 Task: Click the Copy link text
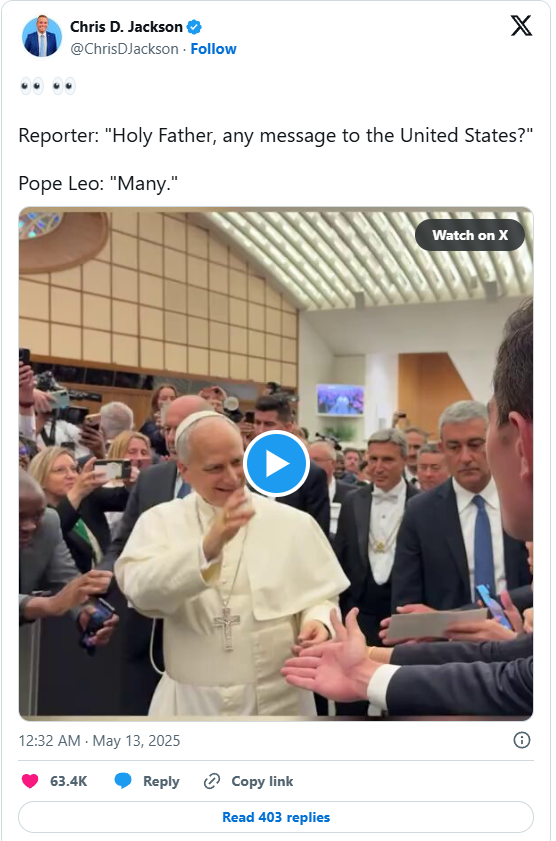(x=262, y=781)
